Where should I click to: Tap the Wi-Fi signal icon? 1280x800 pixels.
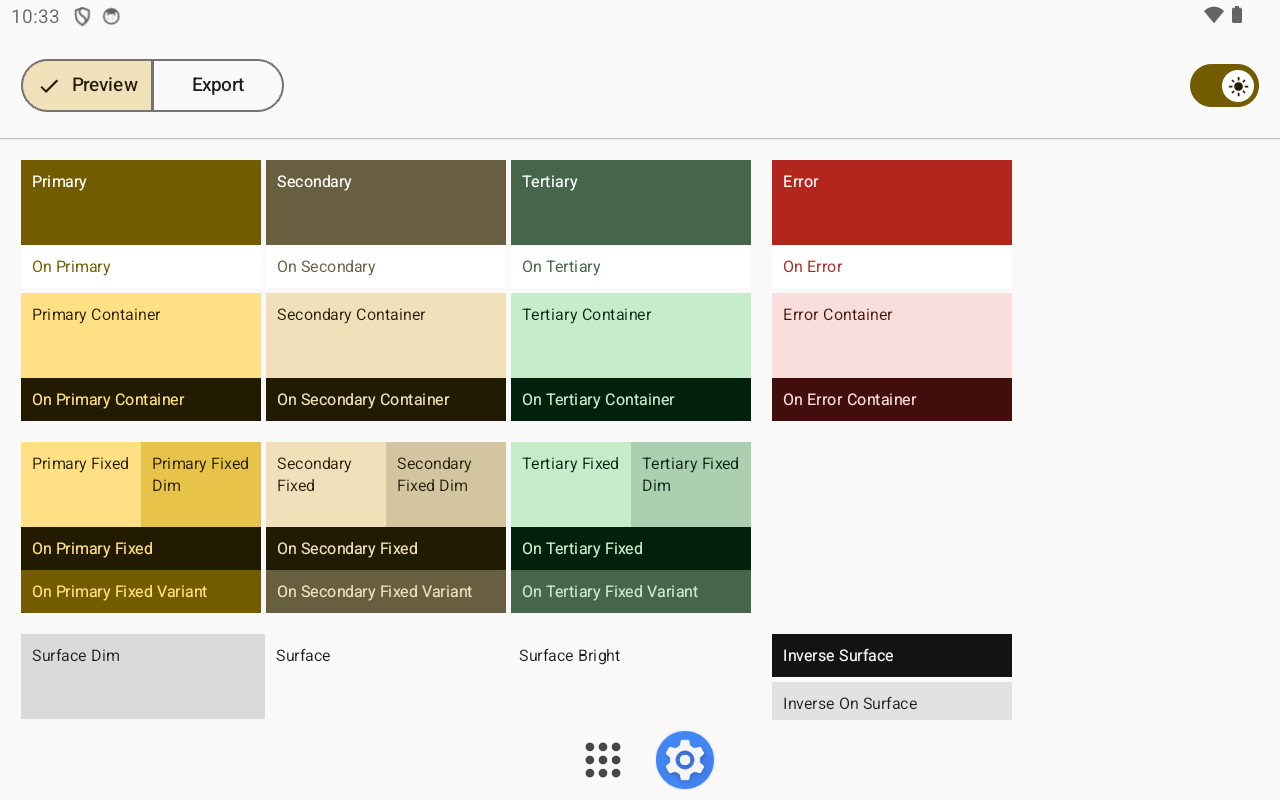coord(1214,15)
